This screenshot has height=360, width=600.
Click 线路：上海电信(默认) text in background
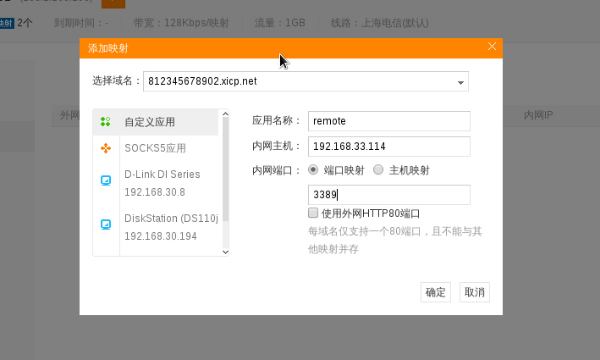pyautogui.click(x=380, y=23)
